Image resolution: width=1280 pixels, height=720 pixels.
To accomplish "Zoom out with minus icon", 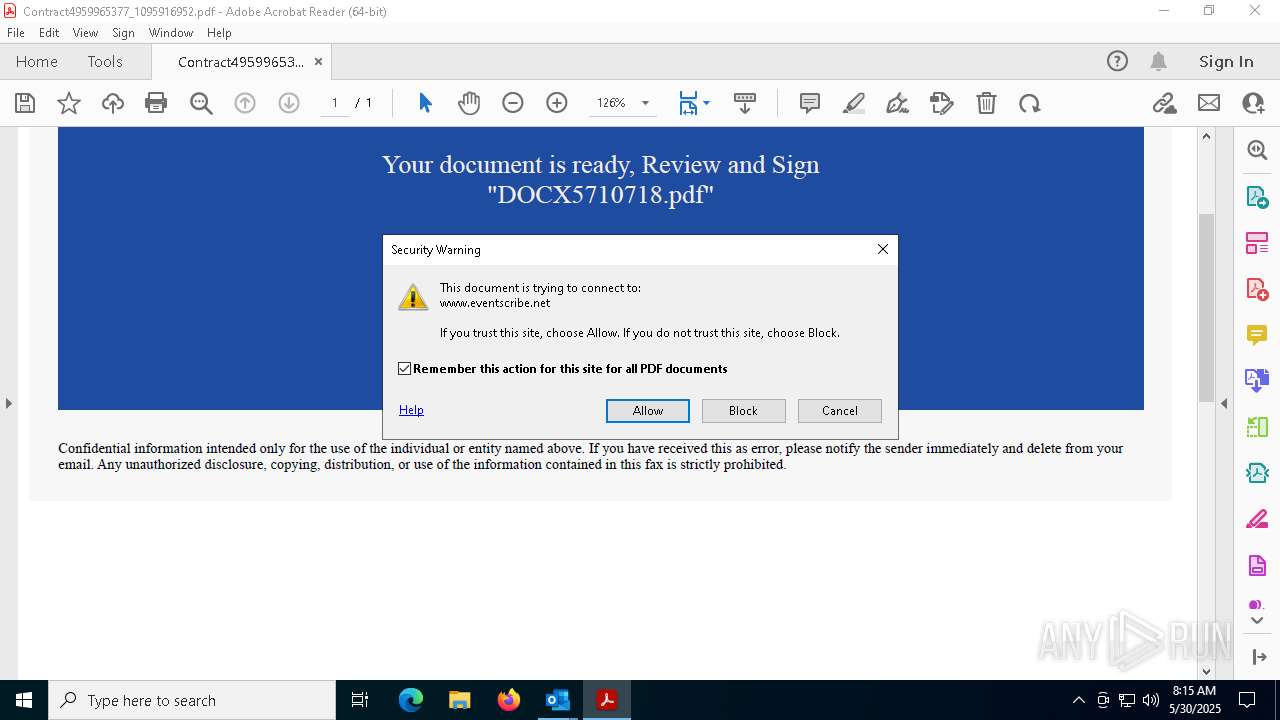I will (513, 103).
